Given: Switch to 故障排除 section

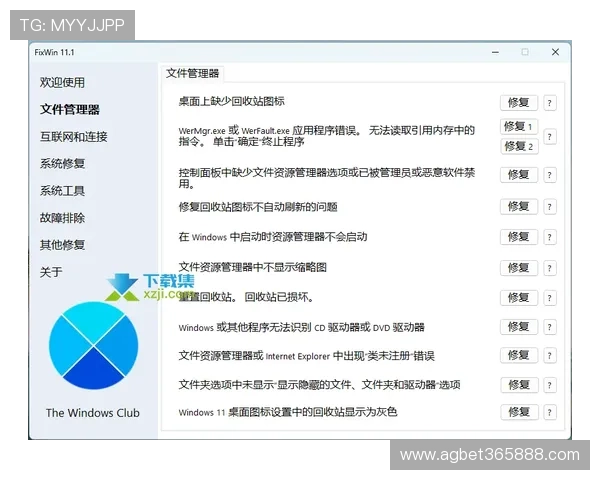Looking at the screenshot, I should [62, 218].
